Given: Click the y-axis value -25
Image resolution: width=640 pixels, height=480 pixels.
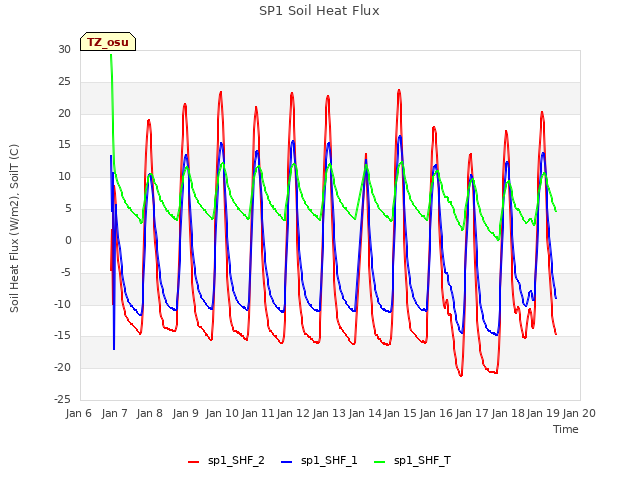Looking at the screenshot, I should (x=63, y=399).
